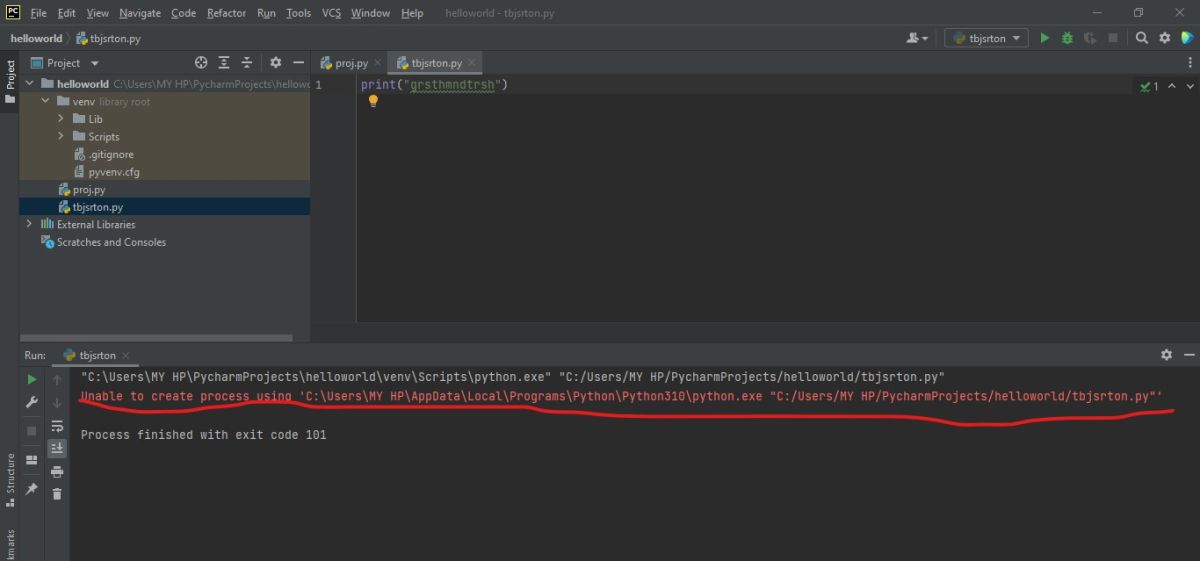Open the Tools menu

[298, 13]
